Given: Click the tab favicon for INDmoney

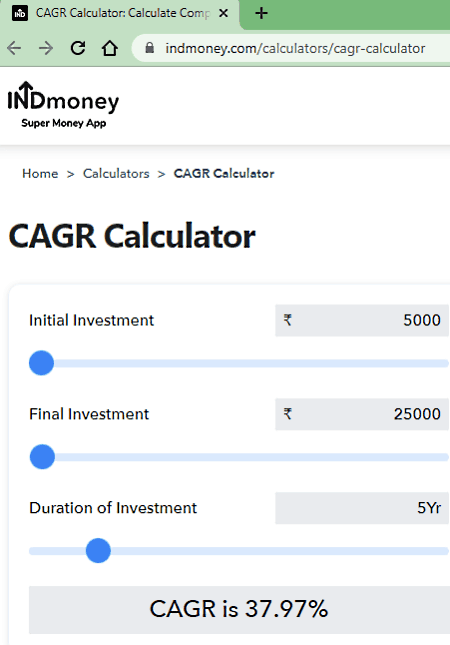Looking at the screenshot, I should pyautogui.click(x=19, y=13).
